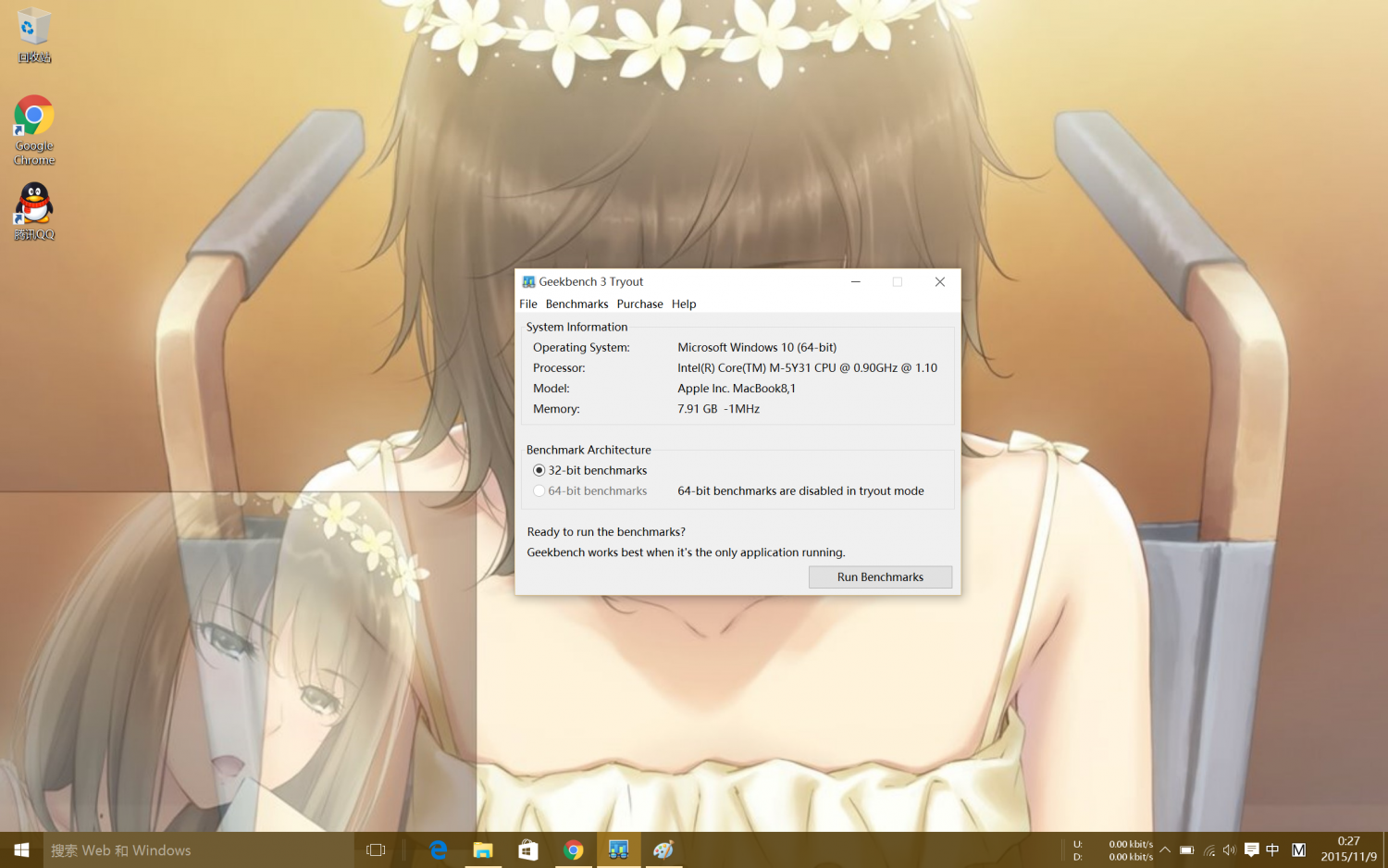Toggle the Chinese input method indicator
1388x868 pixels.
1272,849
